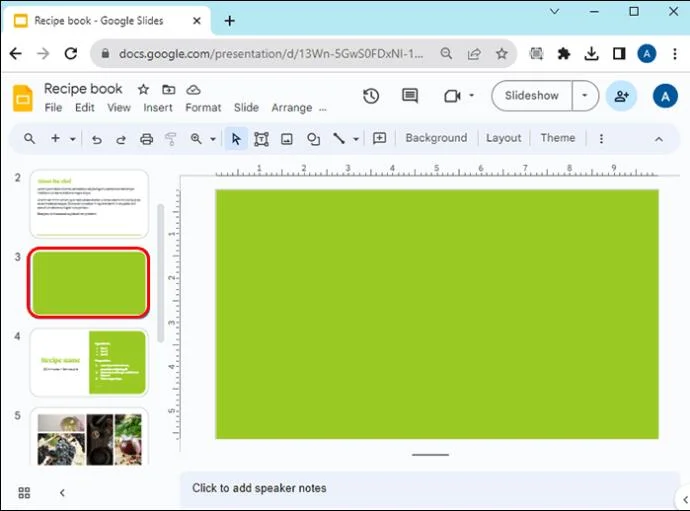
Task: Show hidden menus via ellipsis
Action: point(323,109)
